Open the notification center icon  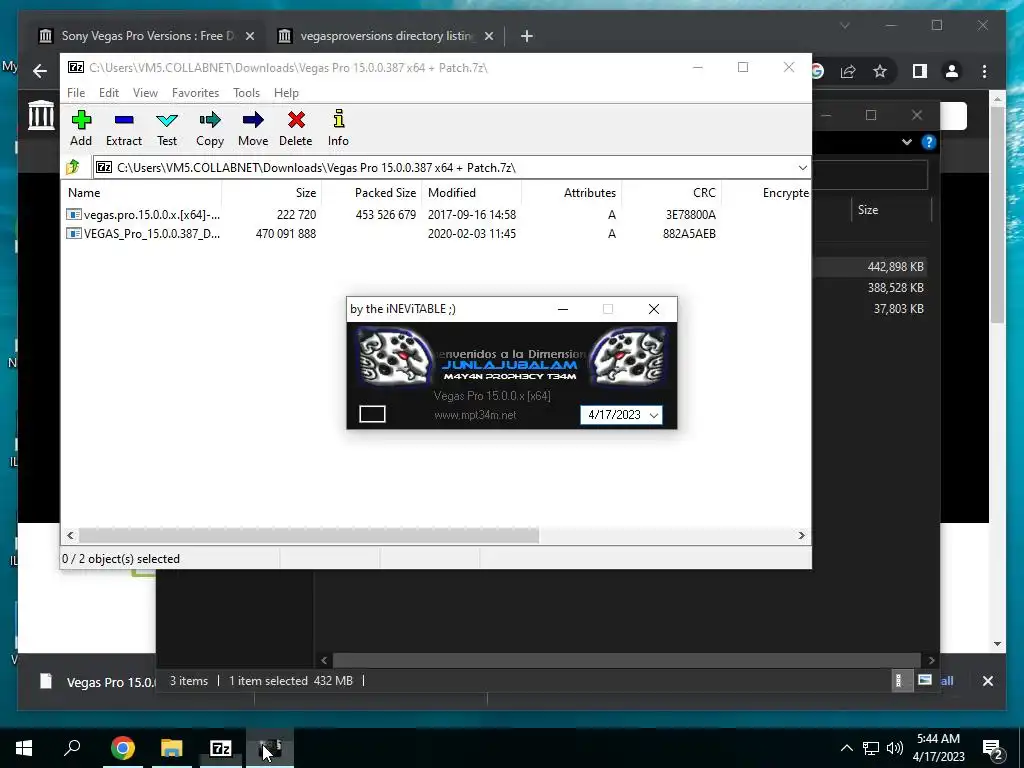click(992, 748)
